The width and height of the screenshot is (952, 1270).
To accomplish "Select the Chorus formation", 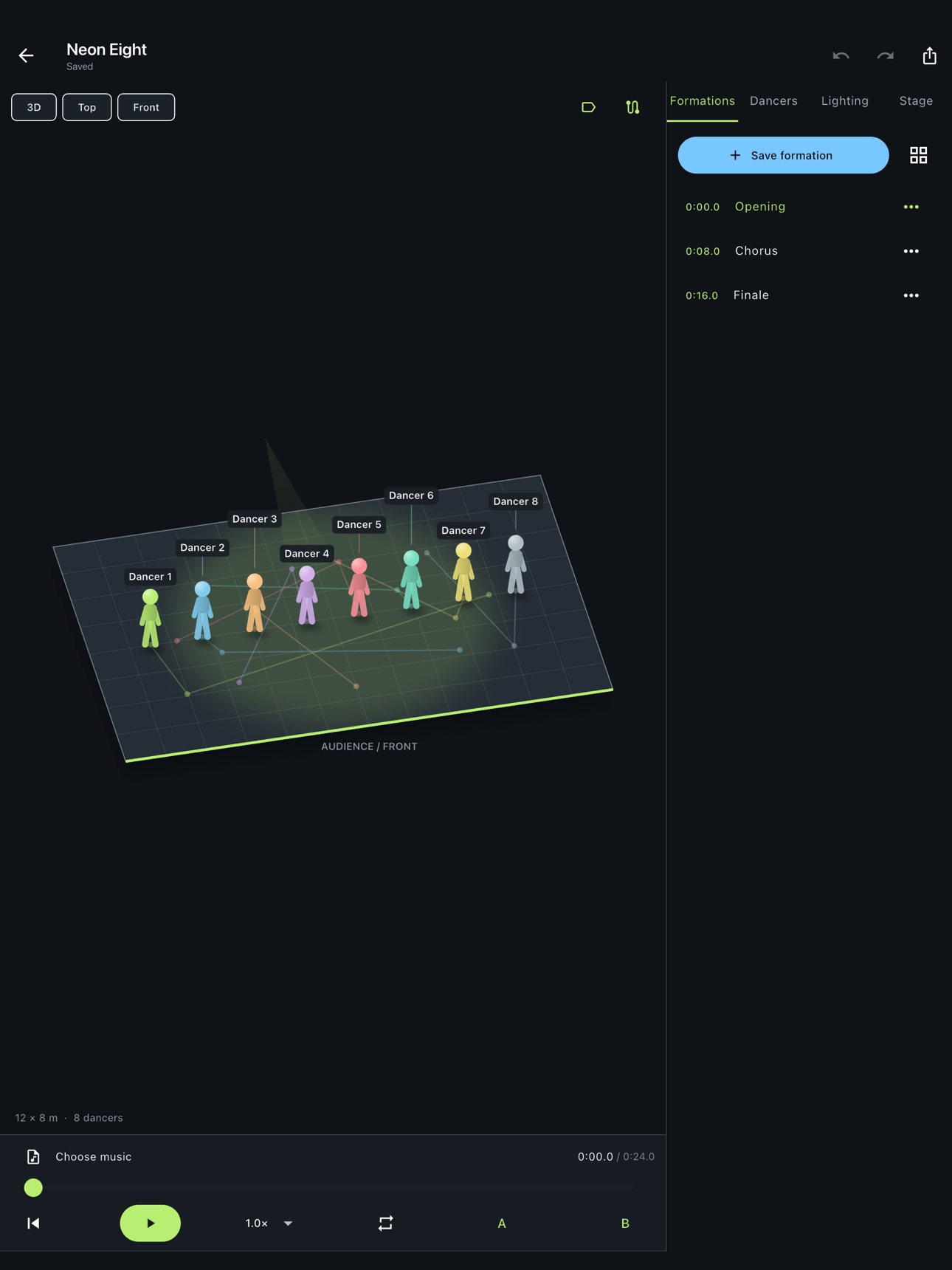I will pos(756,251).
